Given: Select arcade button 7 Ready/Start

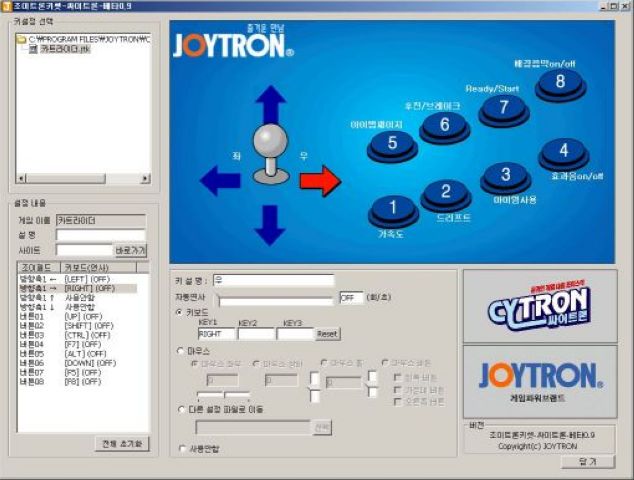Looking at the screenshot, I should [504, 110].
